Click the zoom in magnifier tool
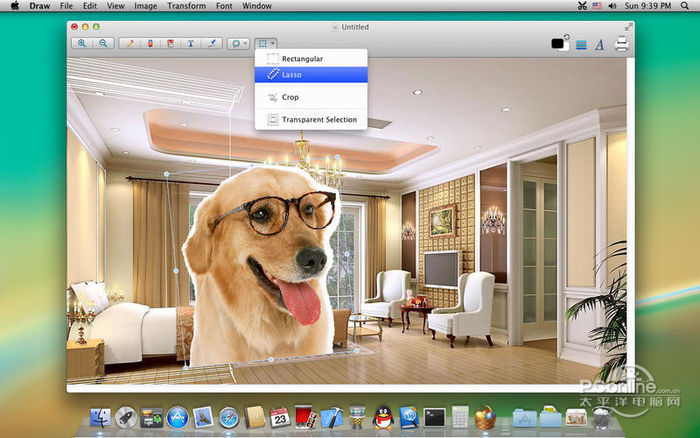 tap(82, 43)
